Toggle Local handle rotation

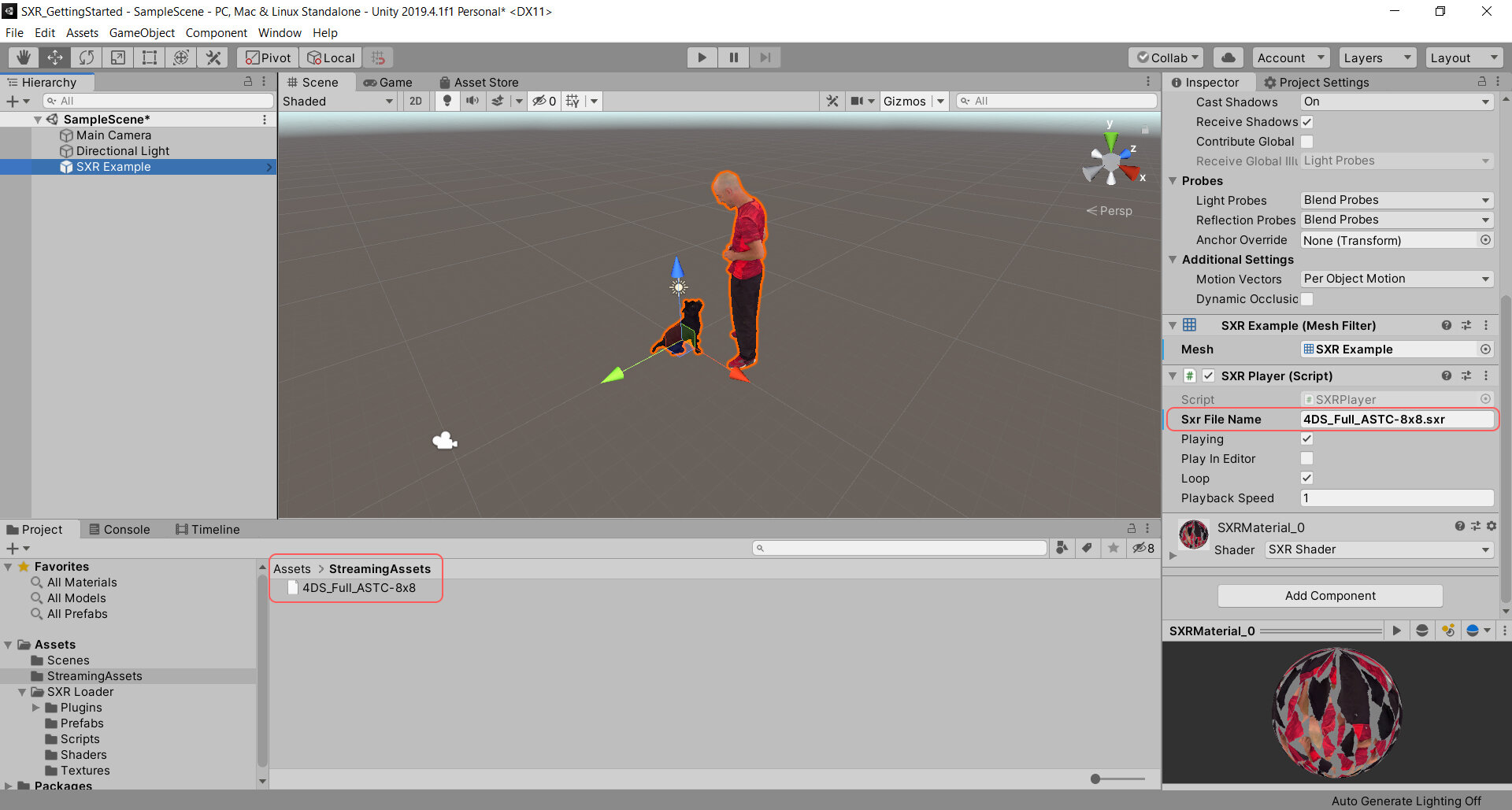[x=331, y=57]
